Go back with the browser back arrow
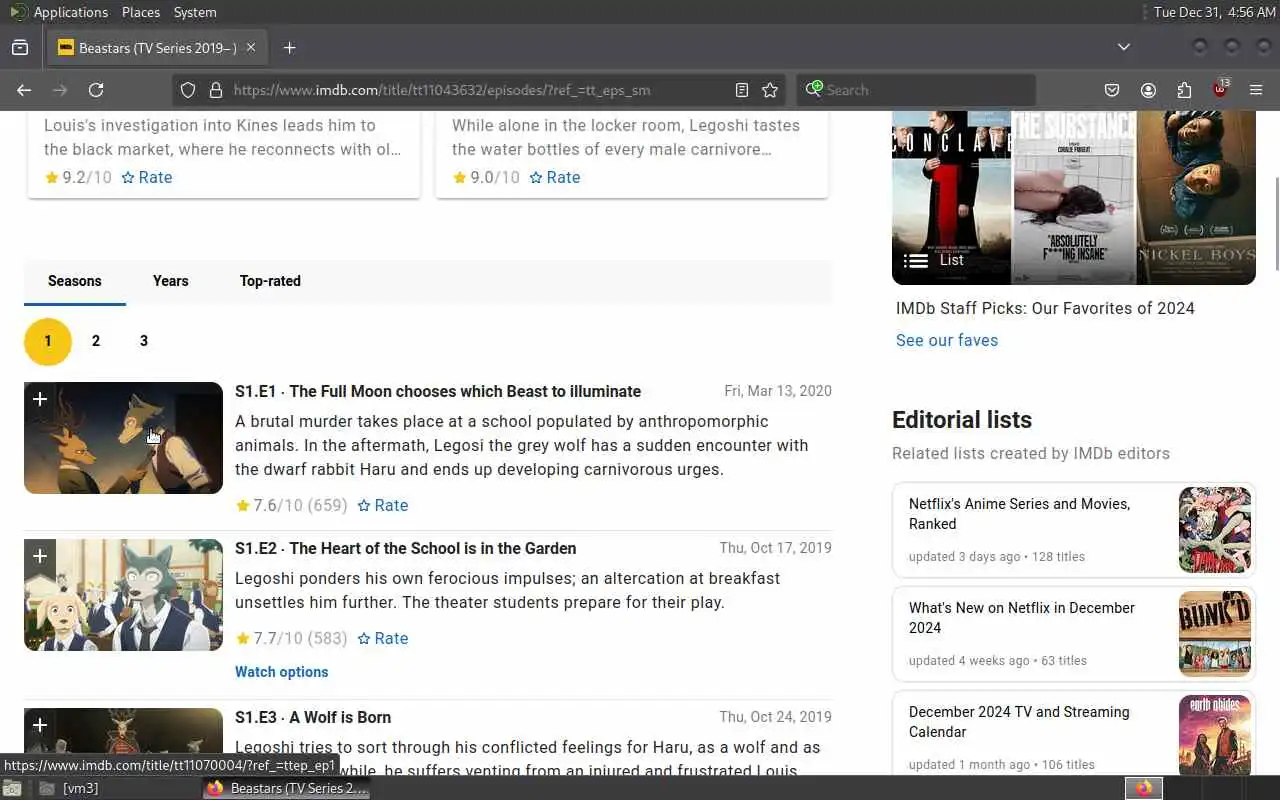1280x800 pixels. click(x=24, y=90)
